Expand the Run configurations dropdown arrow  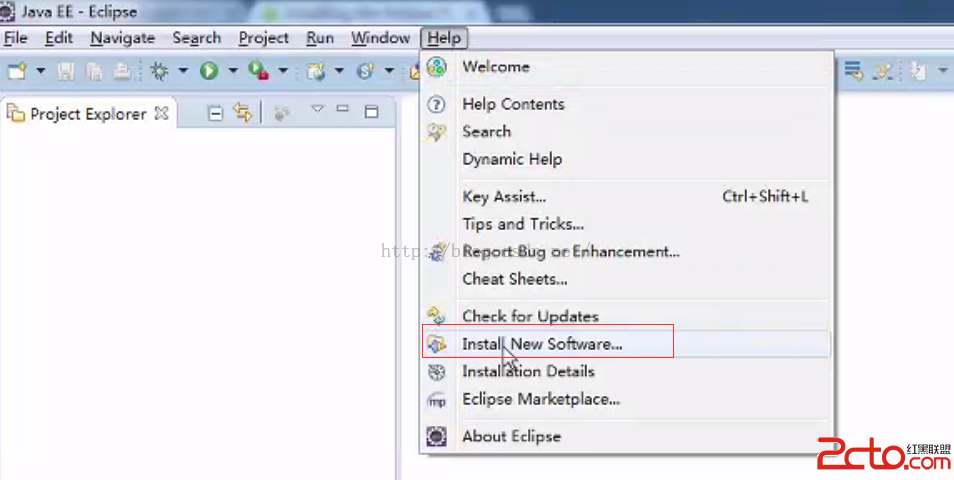click(x=232, y=71)
